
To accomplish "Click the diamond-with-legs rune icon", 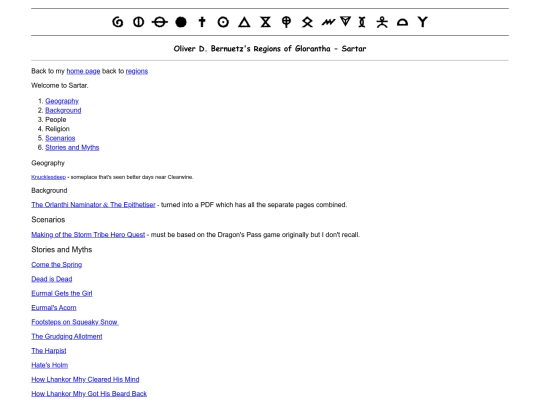I will click(x=307, y=22).
